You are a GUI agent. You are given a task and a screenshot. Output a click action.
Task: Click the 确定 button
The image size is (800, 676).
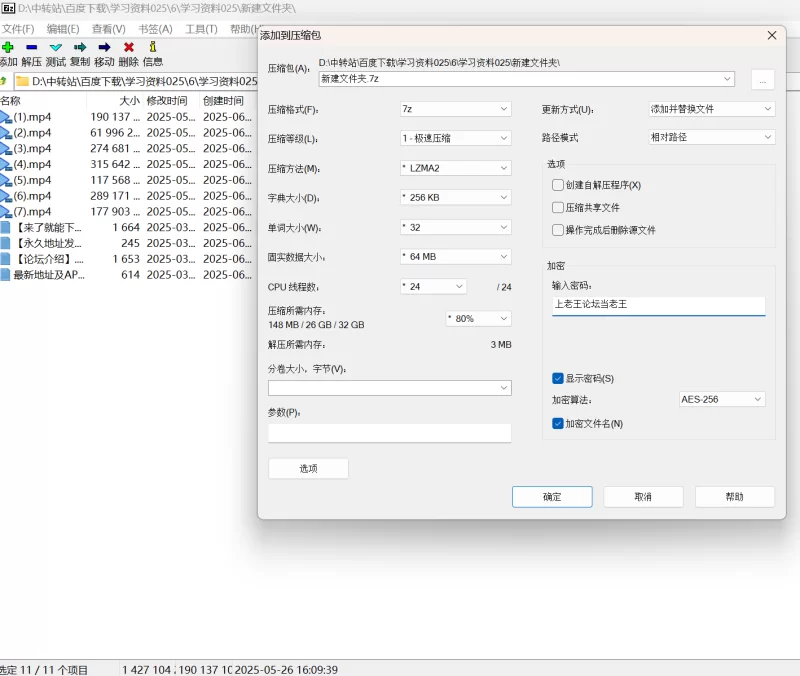[x=552, y=497]
